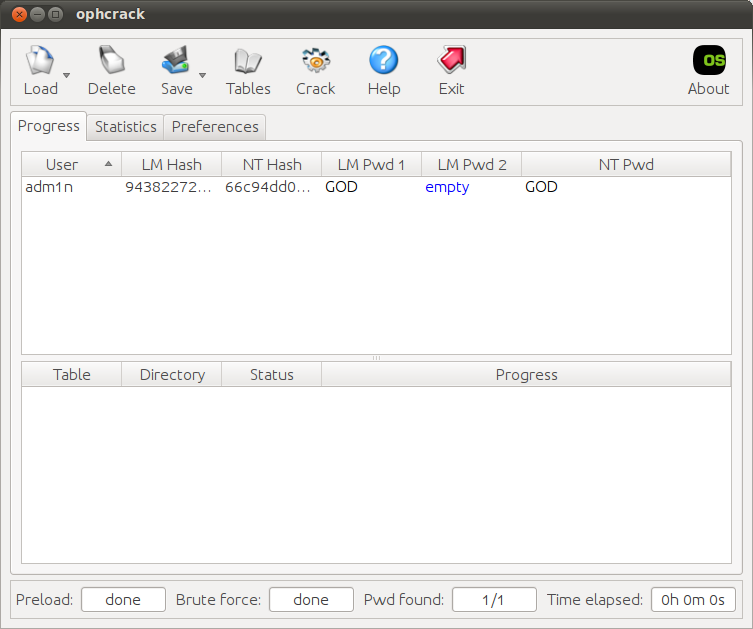Click the Status column header
The height and width of the screenshot is (629, 753).
[272, 375]
